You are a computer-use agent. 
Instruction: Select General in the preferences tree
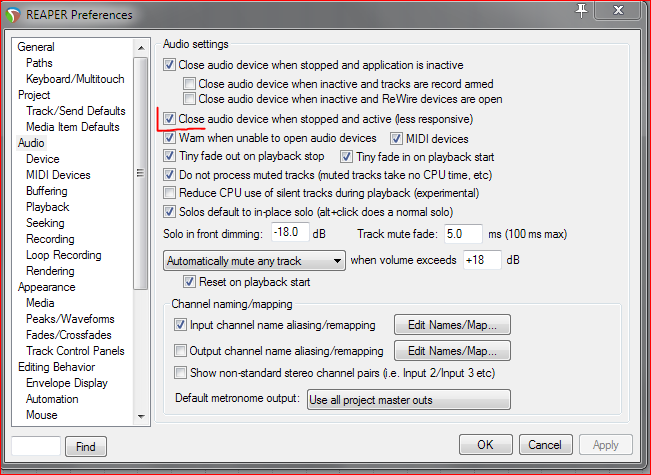[x=36, y=47]
